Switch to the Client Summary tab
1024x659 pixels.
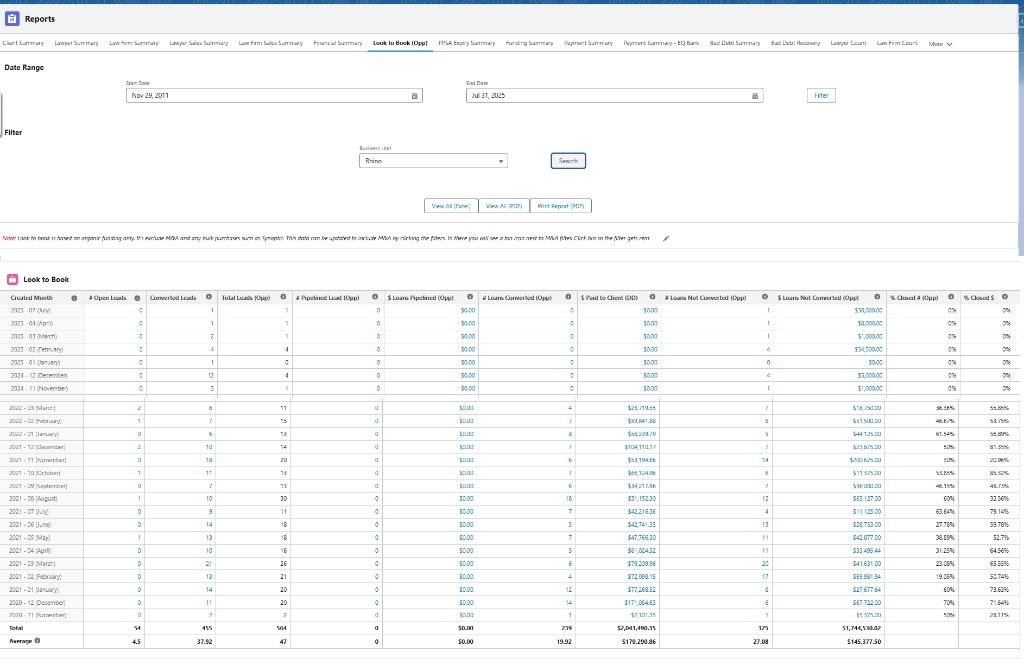(23, 43)
